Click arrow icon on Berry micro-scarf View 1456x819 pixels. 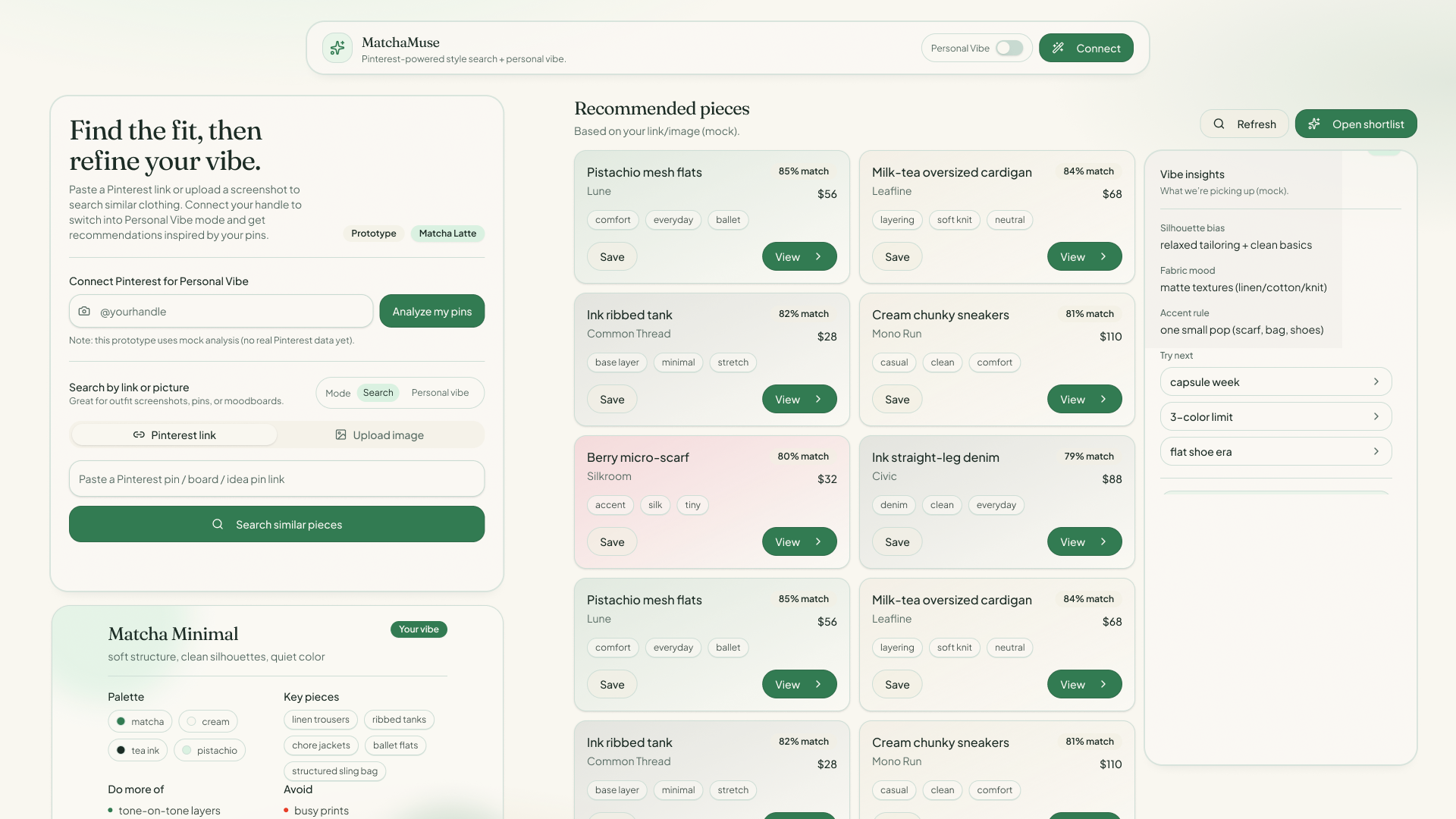click(818, 542)
